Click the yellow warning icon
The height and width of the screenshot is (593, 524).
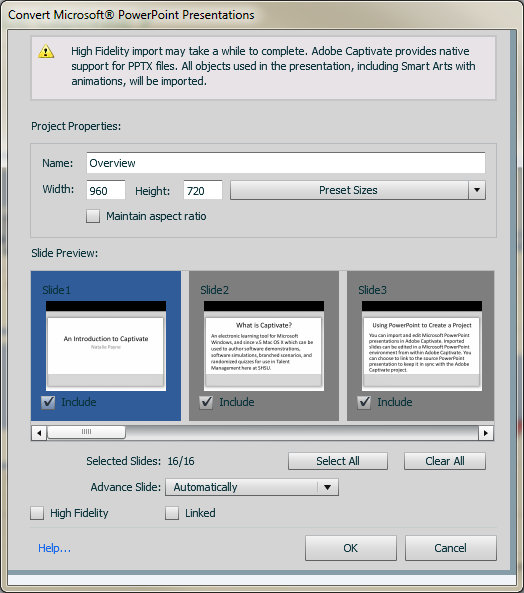click(46, 51)
